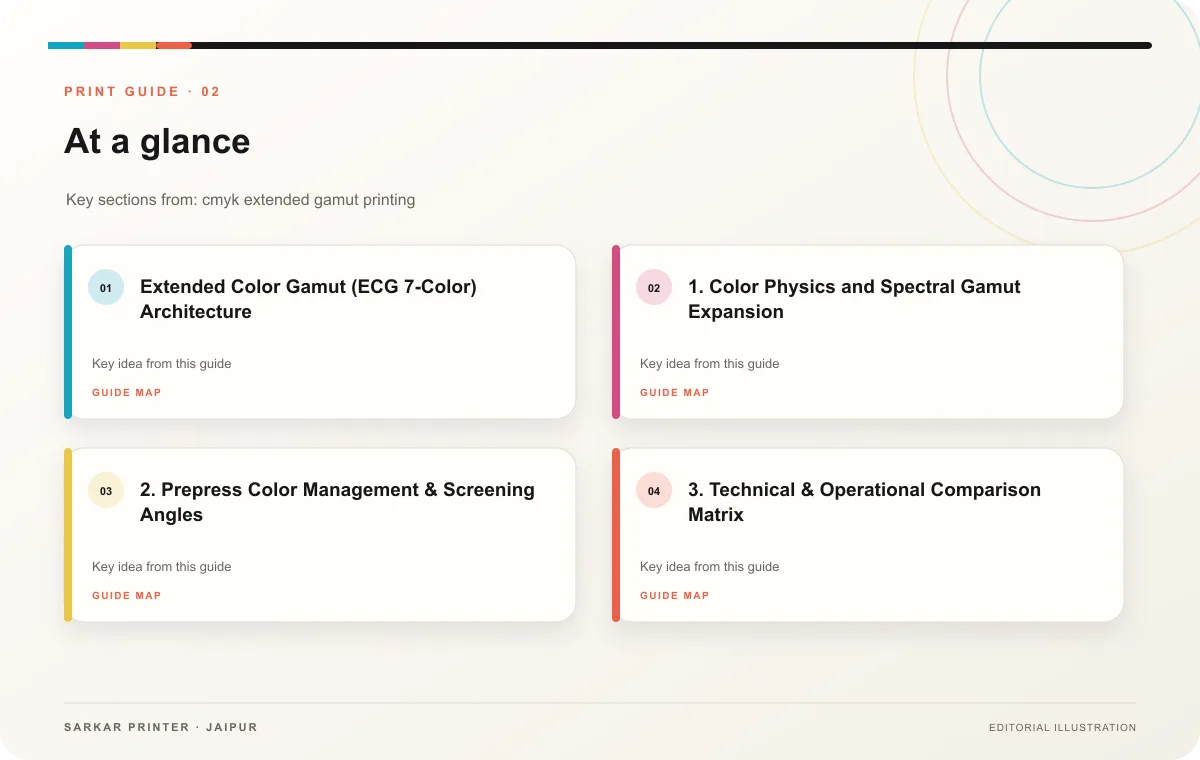
Task: Click GUIDE MAP in the Comparison Matrix card
Action: click(675, 596)
